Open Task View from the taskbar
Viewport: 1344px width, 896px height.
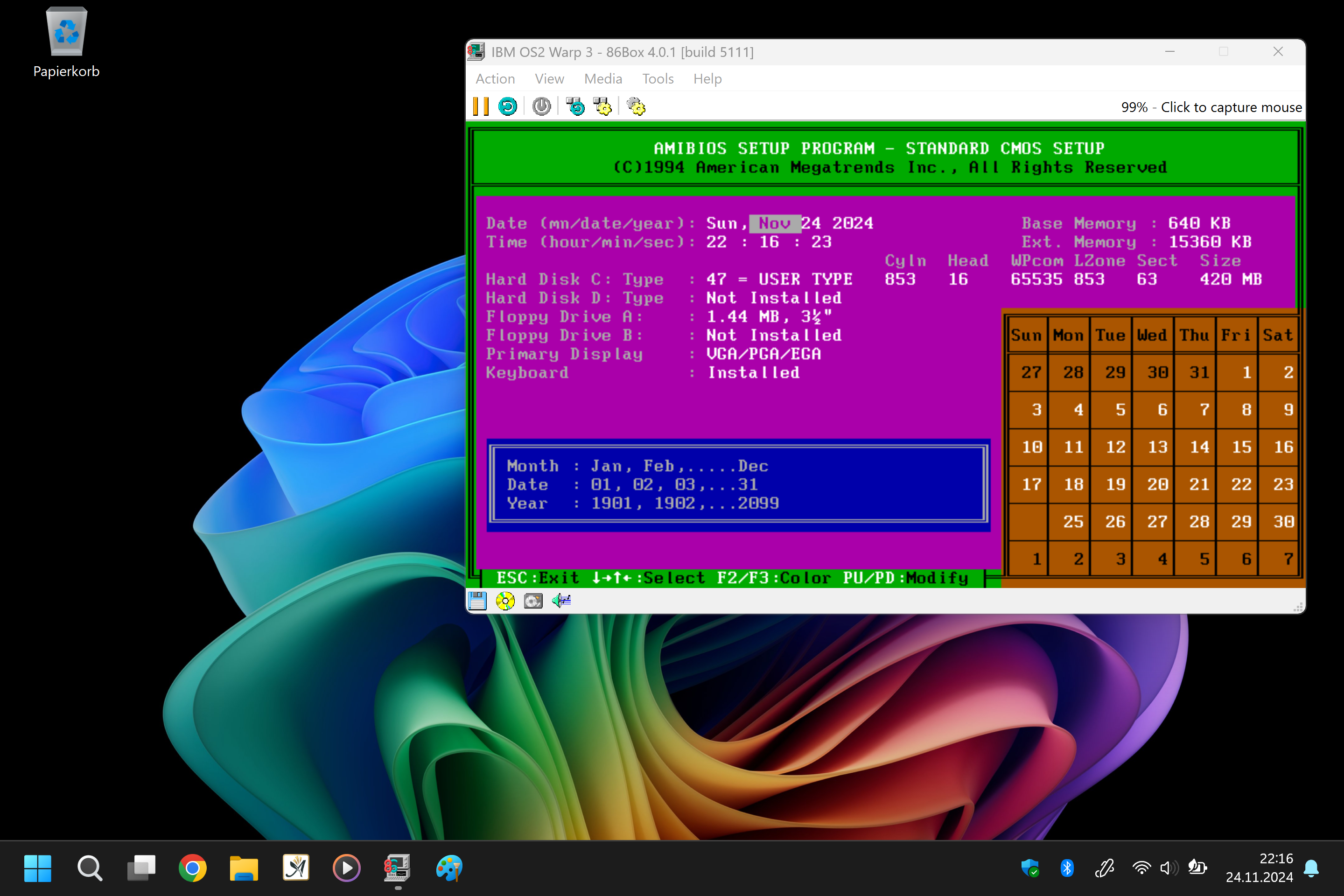(x=141, y=868)
